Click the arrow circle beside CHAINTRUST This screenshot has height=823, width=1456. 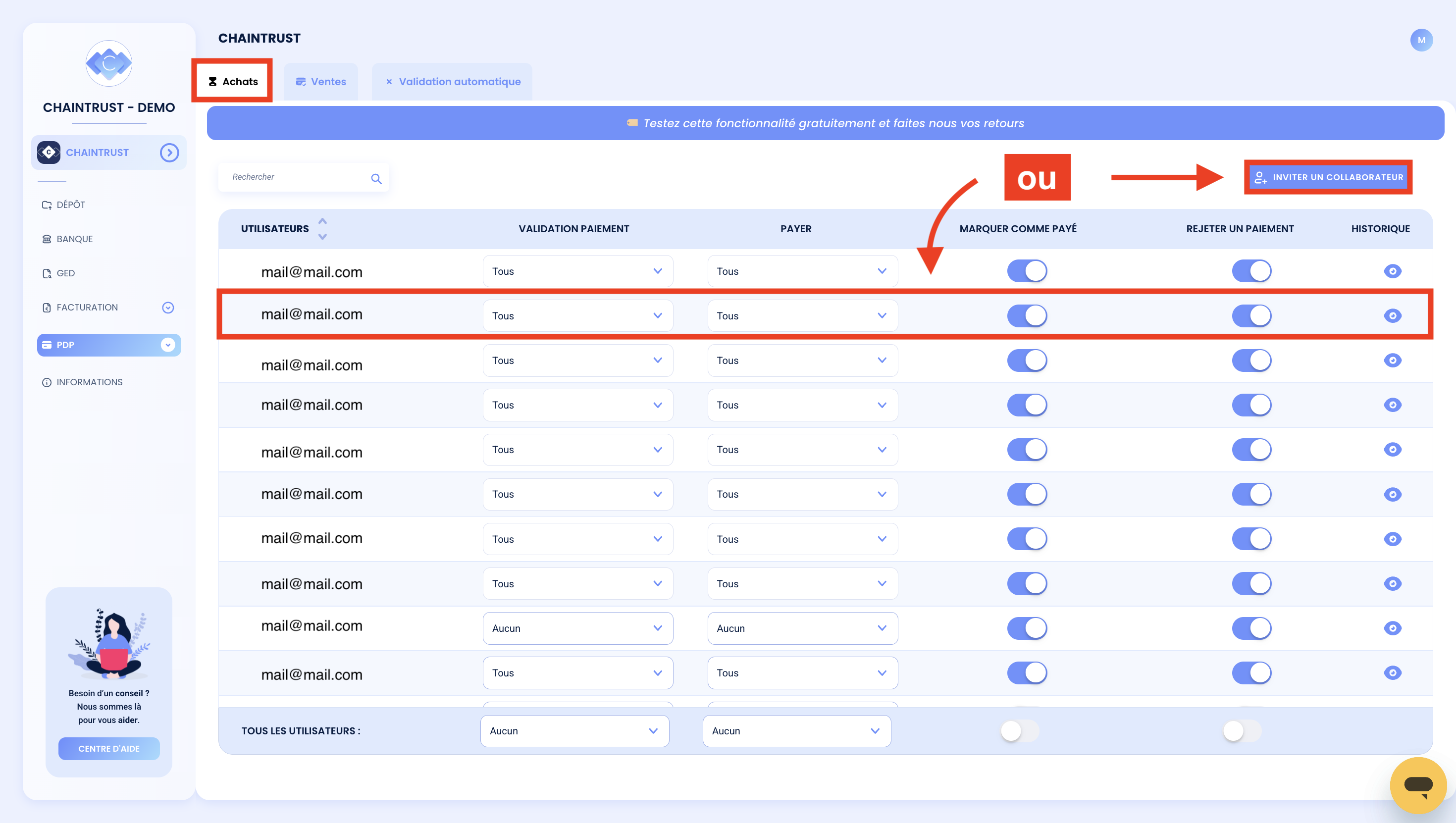[169, 153]
